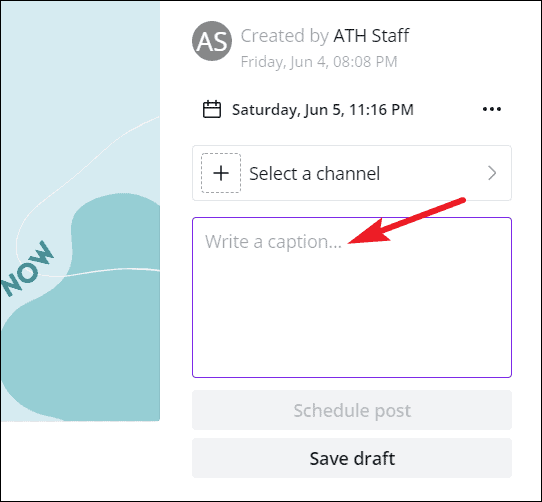This screenshot has height=502, width=542.
Task: Click the Schedule post button
Action: click(x=352, y=410)
